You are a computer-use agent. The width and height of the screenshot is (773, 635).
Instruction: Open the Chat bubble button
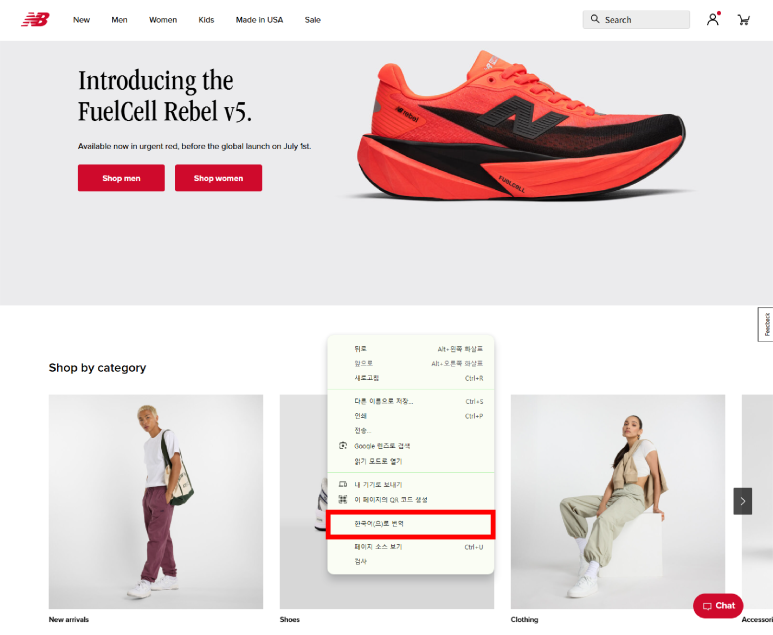tap(718, 605)
